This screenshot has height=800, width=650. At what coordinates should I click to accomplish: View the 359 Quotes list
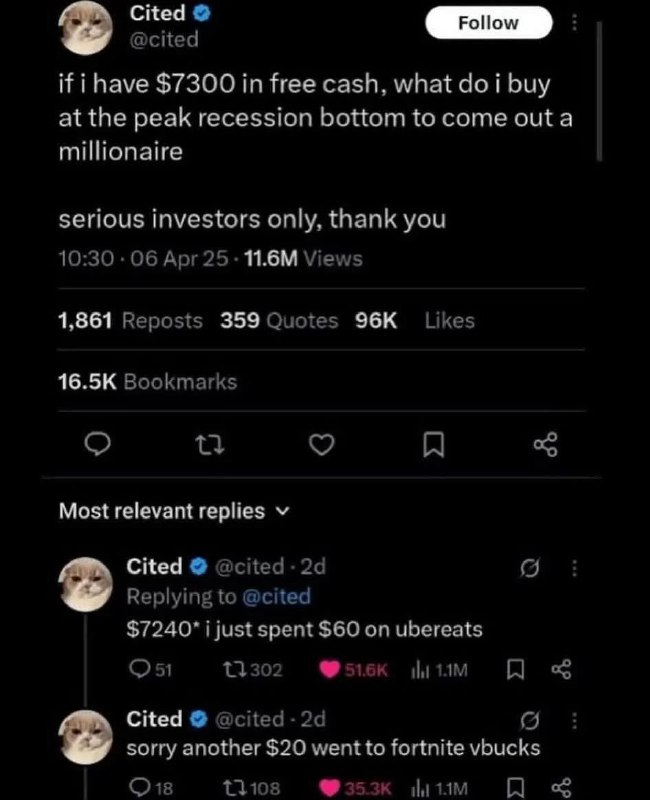279,320
